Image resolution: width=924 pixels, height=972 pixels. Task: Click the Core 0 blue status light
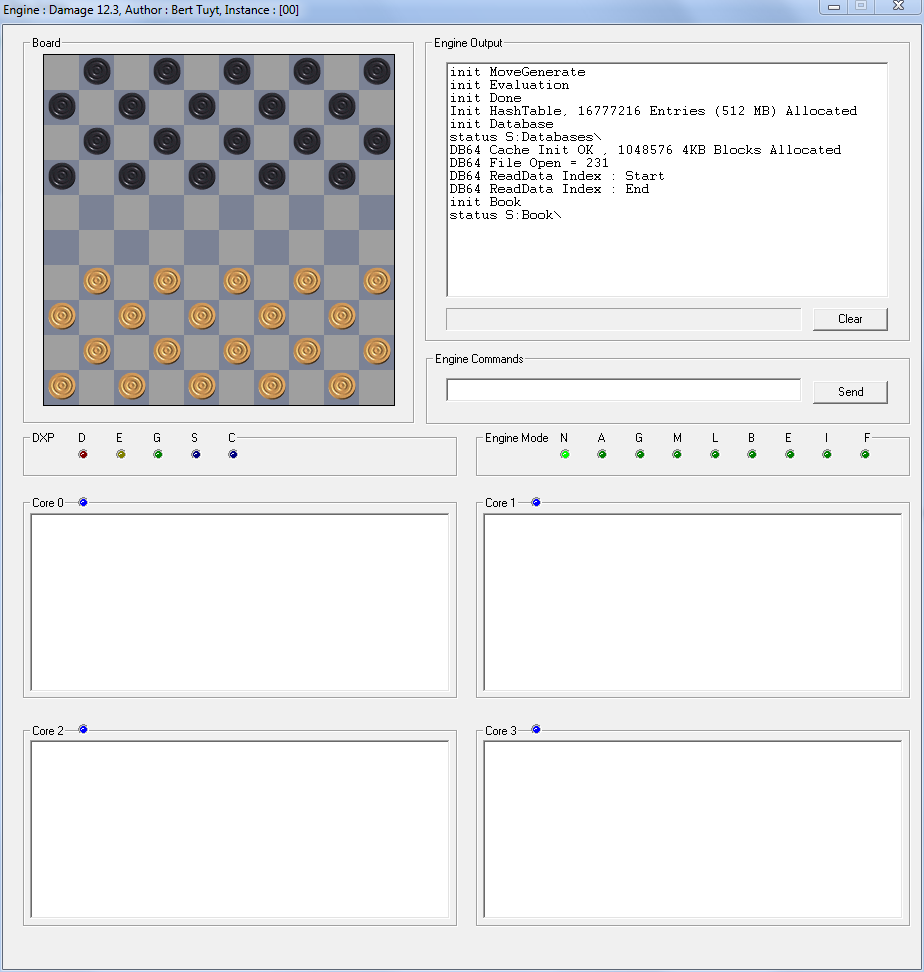tap(83, 502)
